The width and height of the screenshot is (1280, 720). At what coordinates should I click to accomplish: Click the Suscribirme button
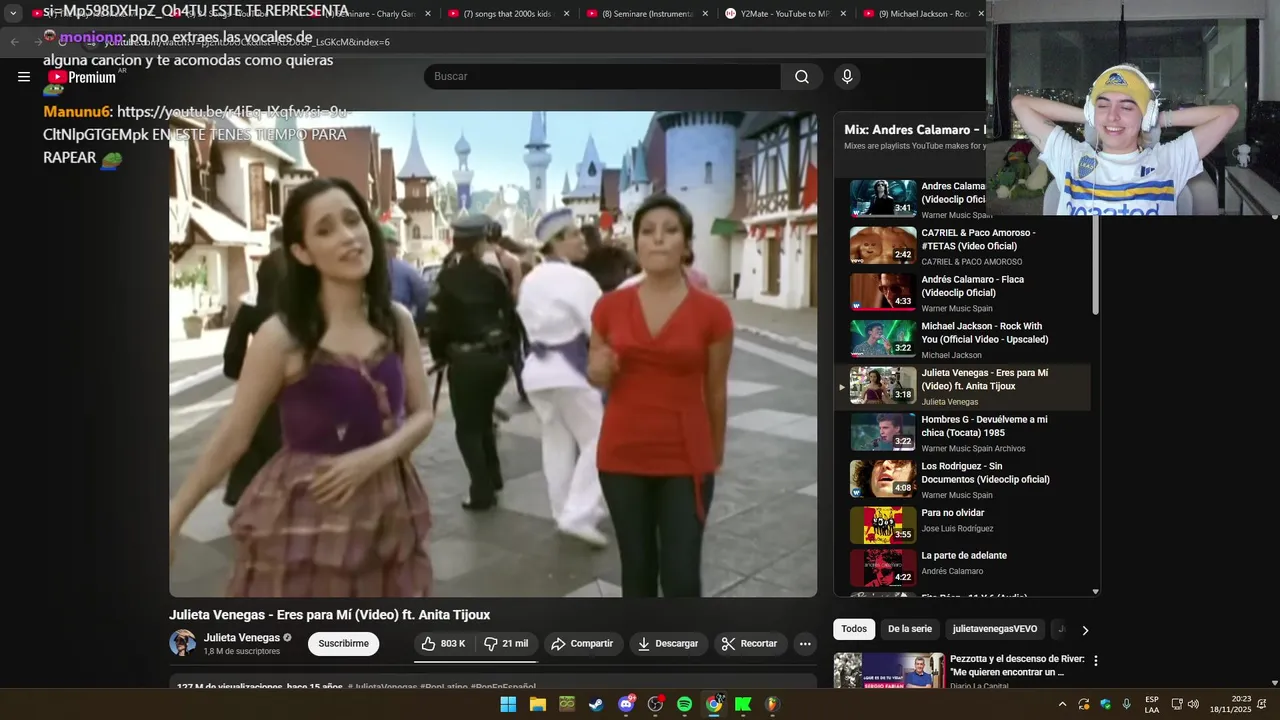click(x=343, y=644)
